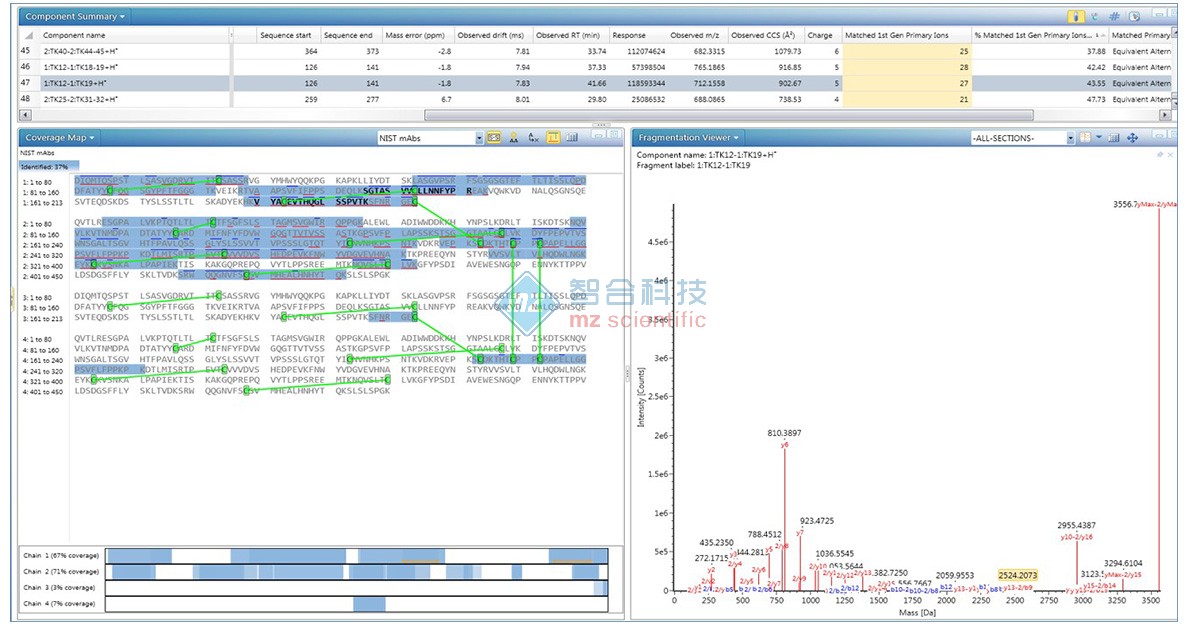Click the Chain 1 (67% coverage) bar
The width and height of the screenshot is (1200, 628).
point(356,555)
